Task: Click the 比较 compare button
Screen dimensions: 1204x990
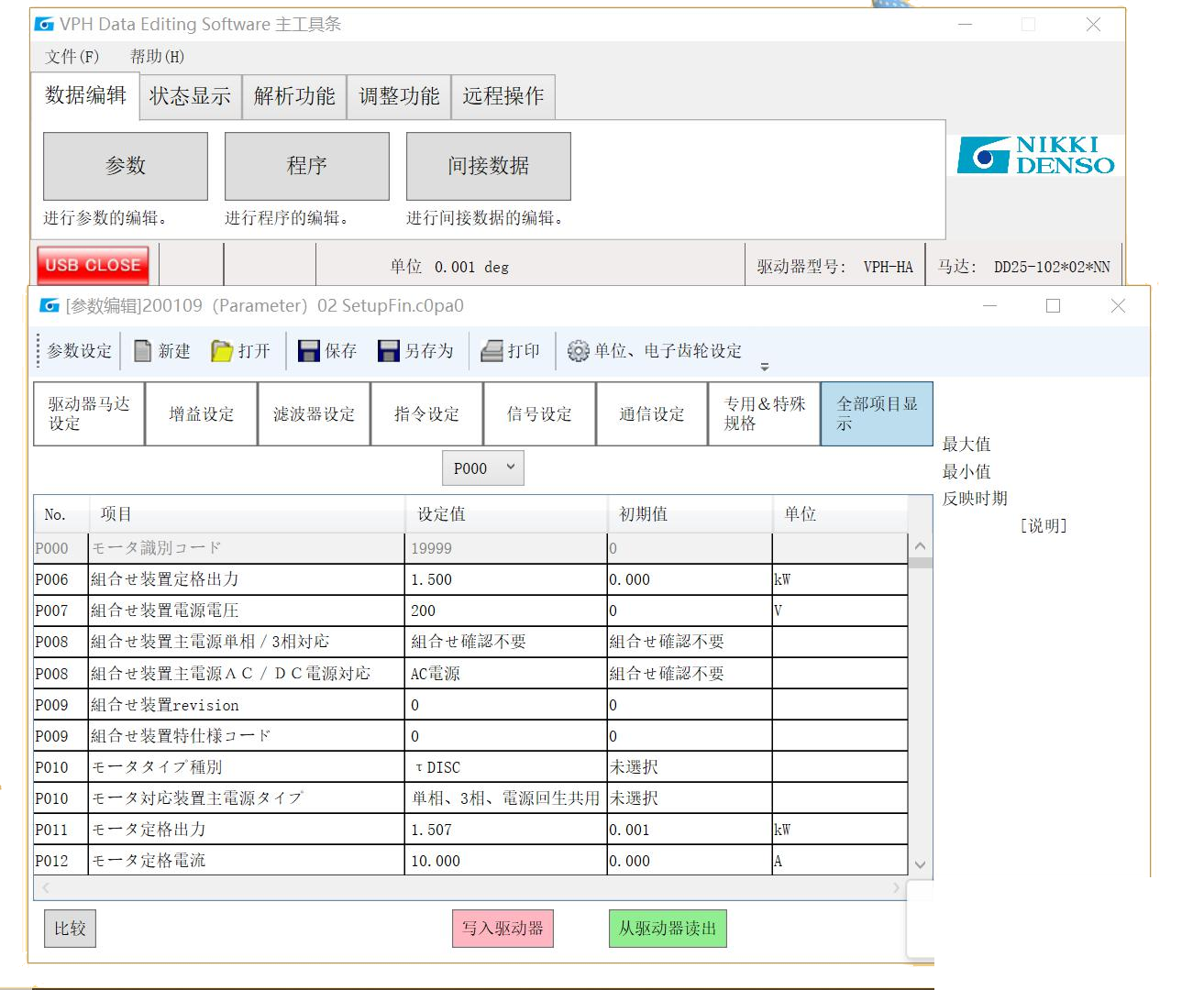Action: [x=70, y=929]
